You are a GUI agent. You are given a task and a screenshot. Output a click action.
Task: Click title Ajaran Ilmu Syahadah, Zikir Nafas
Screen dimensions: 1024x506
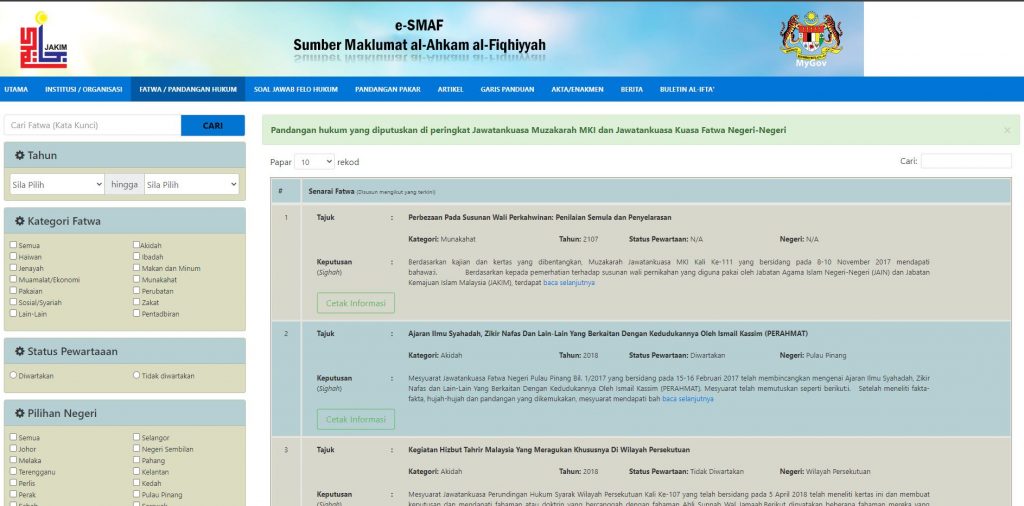[608, 334]
